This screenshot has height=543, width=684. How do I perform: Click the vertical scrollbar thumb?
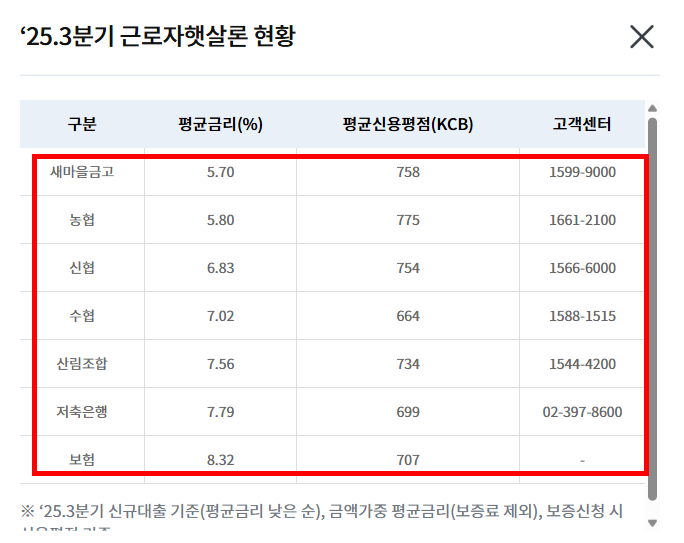[x=653, y=309]
